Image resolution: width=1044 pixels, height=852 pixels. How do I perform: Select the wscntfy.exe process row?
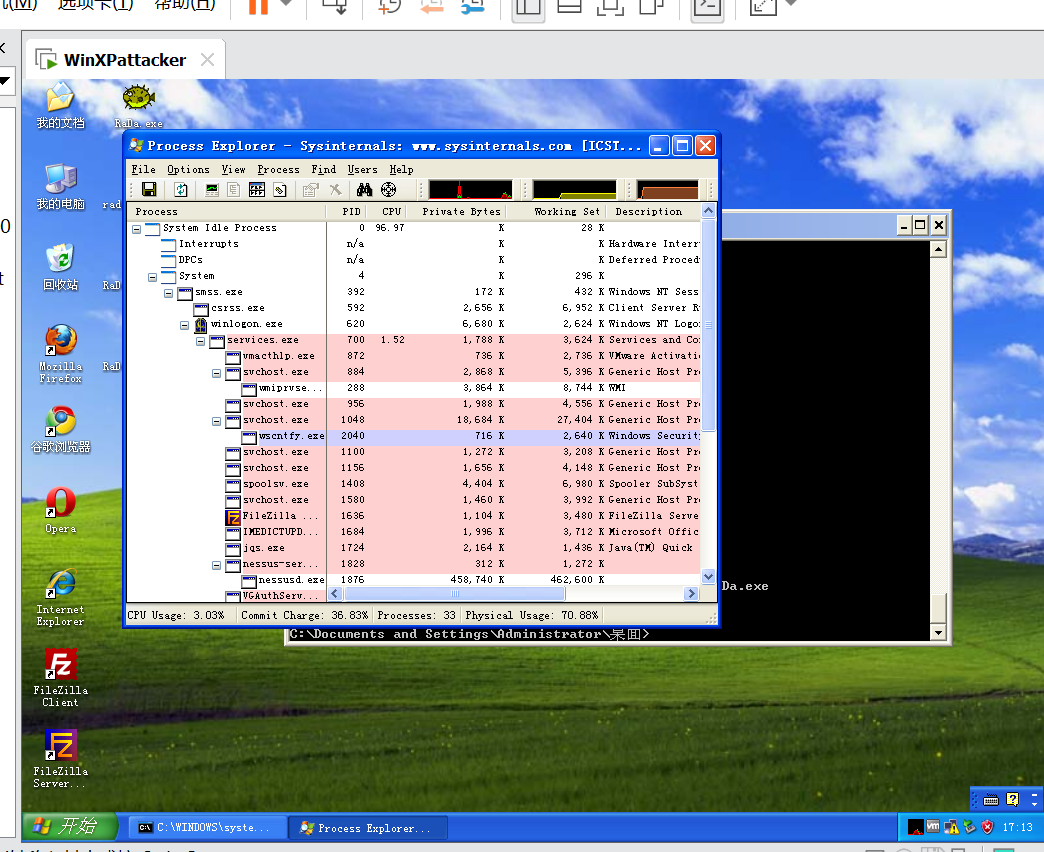tap(413, 436)
